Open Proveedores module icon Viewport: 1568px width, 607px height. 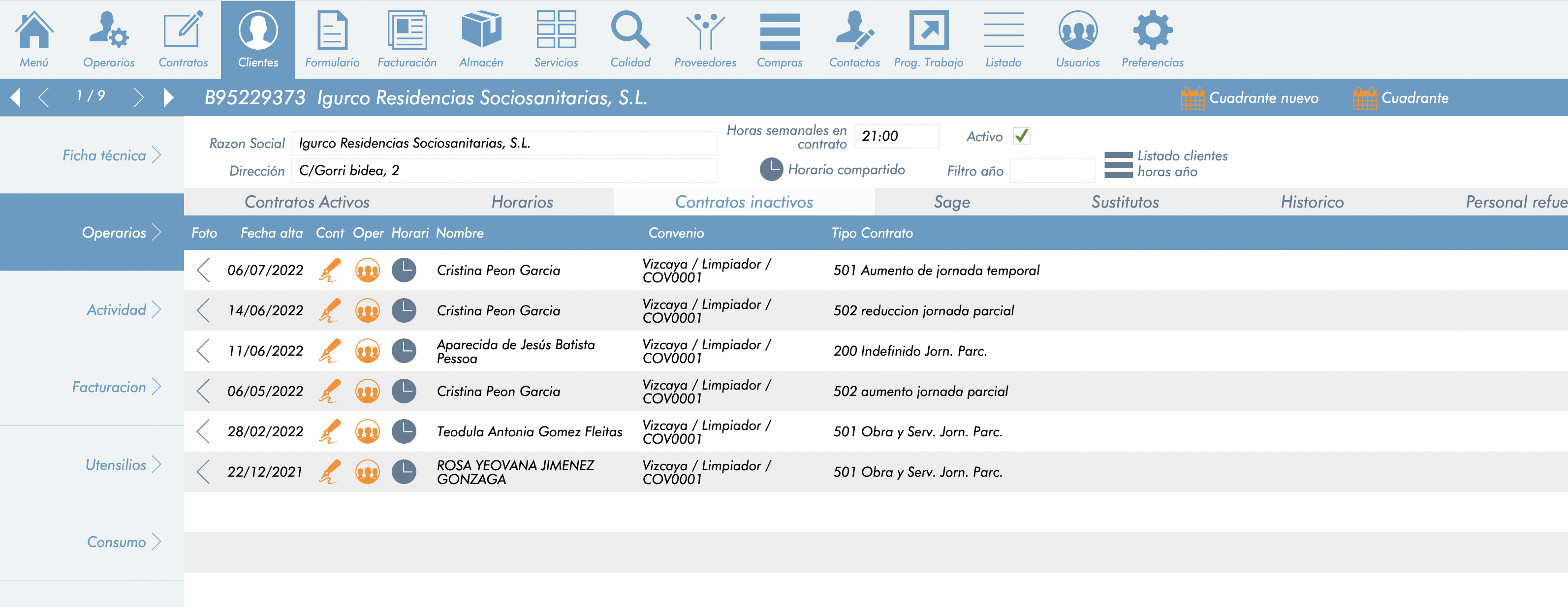(x=705, y=30)
